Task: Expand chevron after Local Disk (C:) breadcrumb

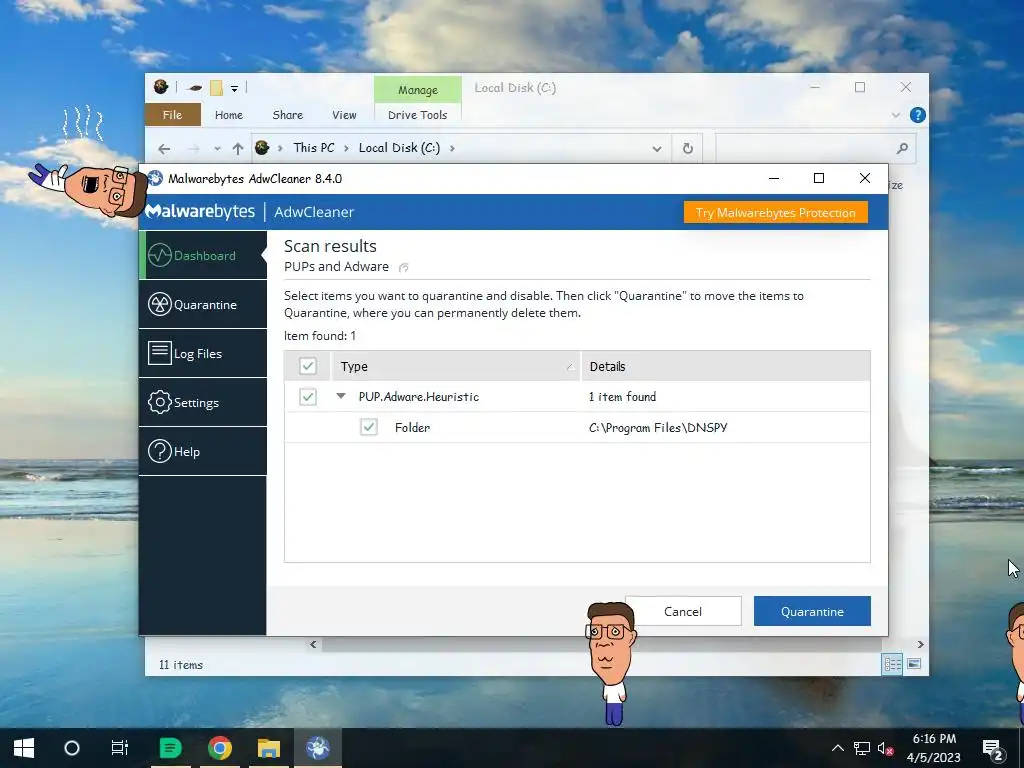Action: (451, 148)
